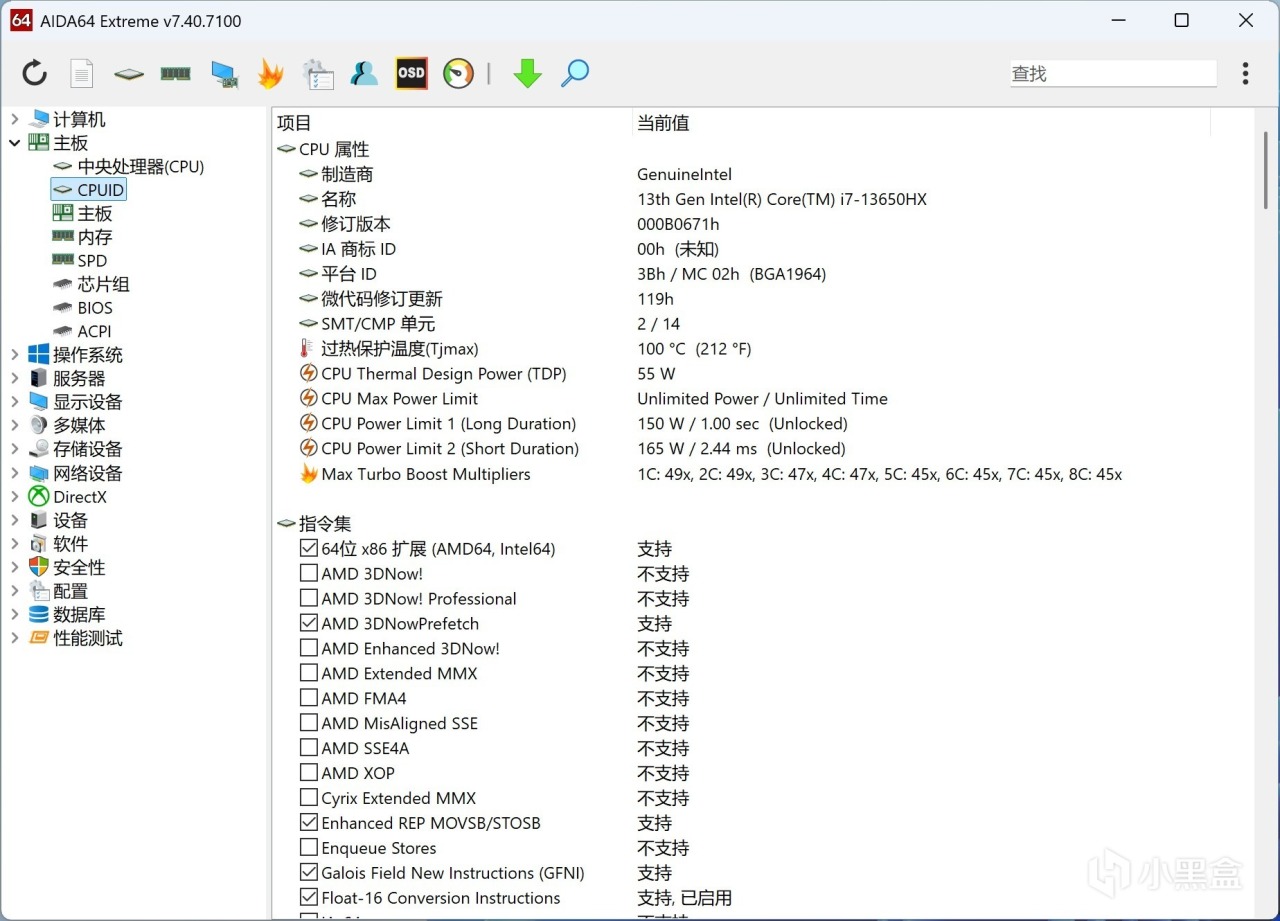This screenshot has width=1280, height=921.
Task: Select the 指令集 group header
Action: 314,523
